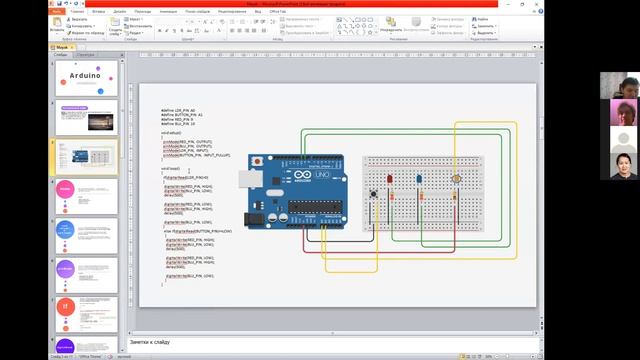Toggle Bold formatting in the Font group
The height and width of the screenshot is (360, 640).
tap(159, 31)
